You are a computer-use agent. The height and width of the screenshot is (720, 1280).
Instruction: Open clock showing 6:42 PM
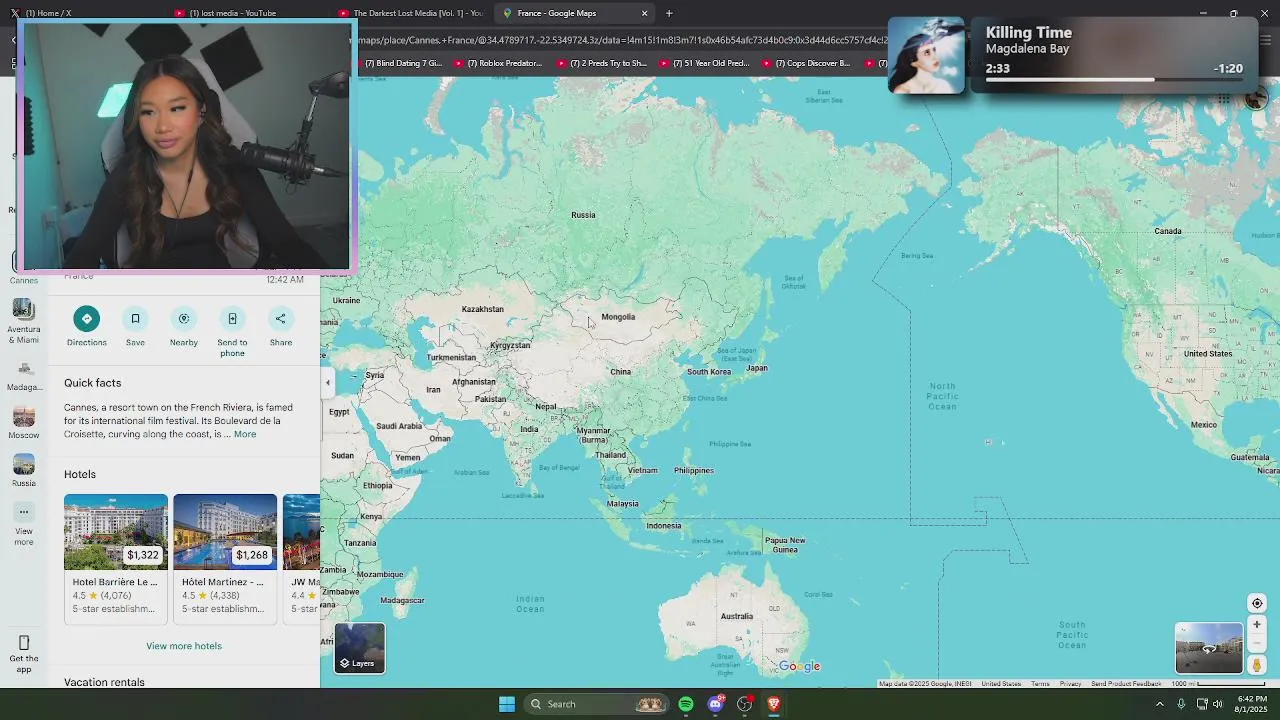click(1252, 704)
